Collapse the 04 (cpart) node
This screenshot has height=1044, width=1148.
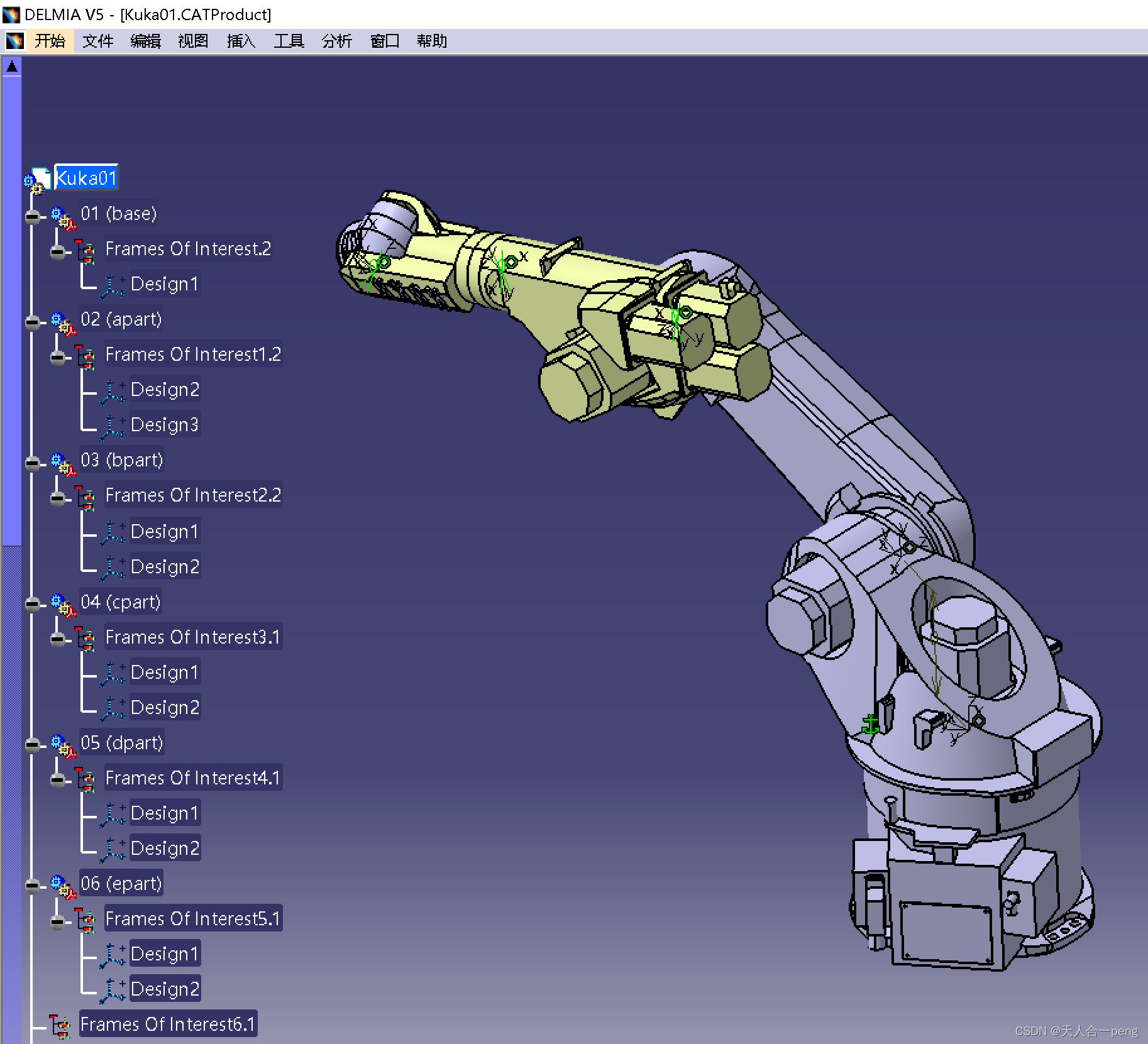tap(33, 604)
